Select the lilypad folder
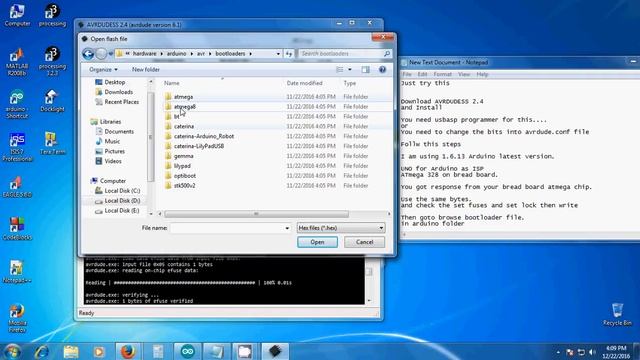 pos(182,166)
